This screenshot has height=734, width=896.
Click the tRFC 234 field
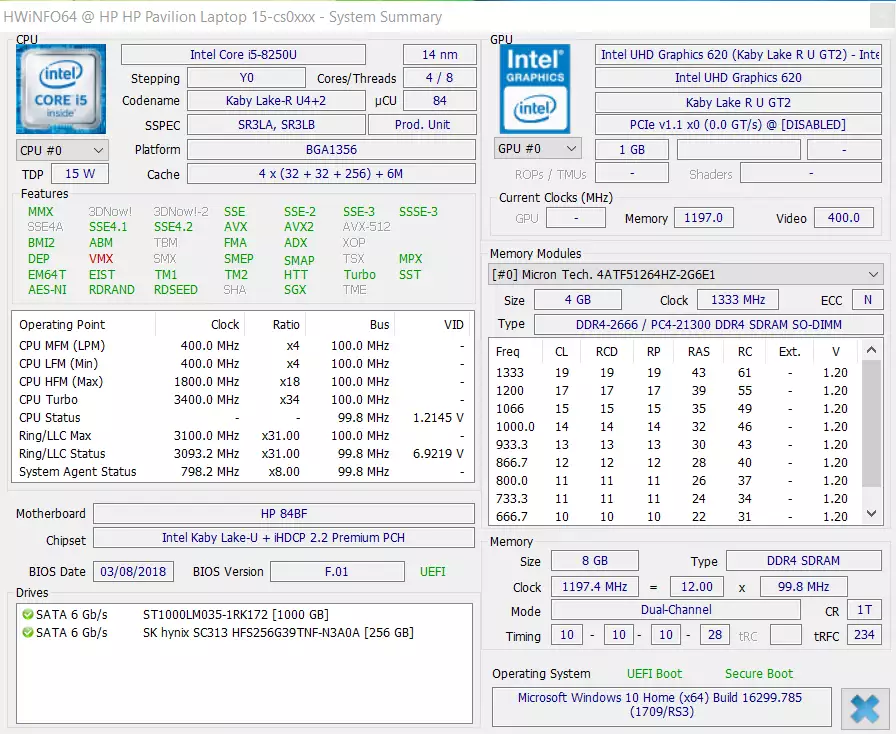(x=864, y=635)
